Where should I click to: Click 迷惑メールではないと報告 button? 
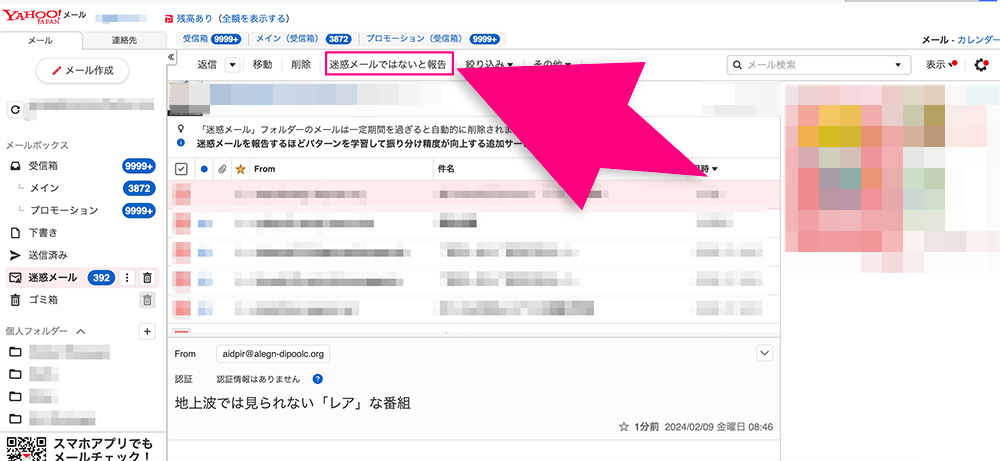pyautogui.click(x=388, y=64)
